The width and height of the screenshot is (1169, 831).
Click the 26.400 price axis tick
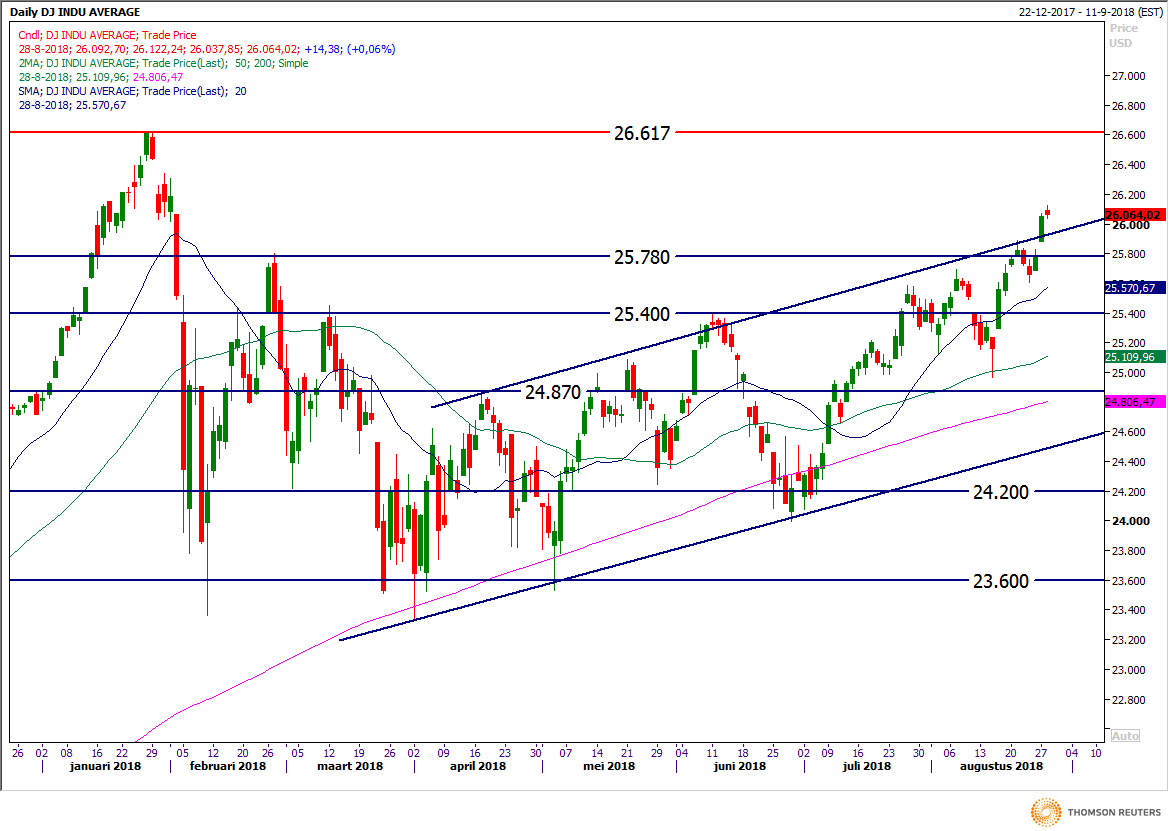tap(1128, 165)
